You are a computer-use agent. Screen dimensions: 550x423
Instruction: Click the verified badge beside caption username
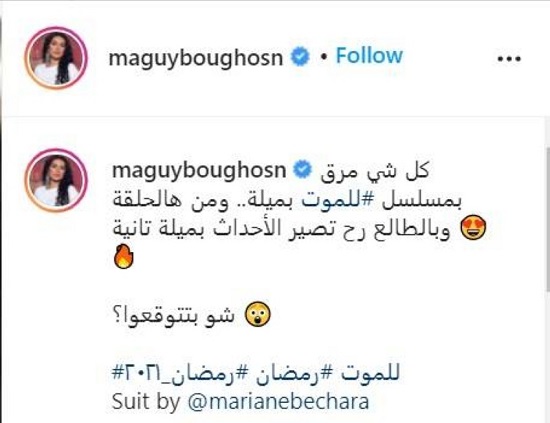pos(303,170)
